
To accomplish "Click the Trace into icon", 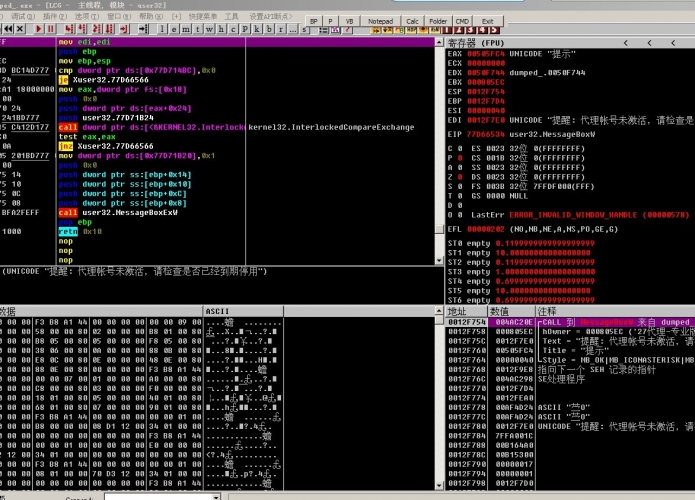I will (x=97, y=29).
